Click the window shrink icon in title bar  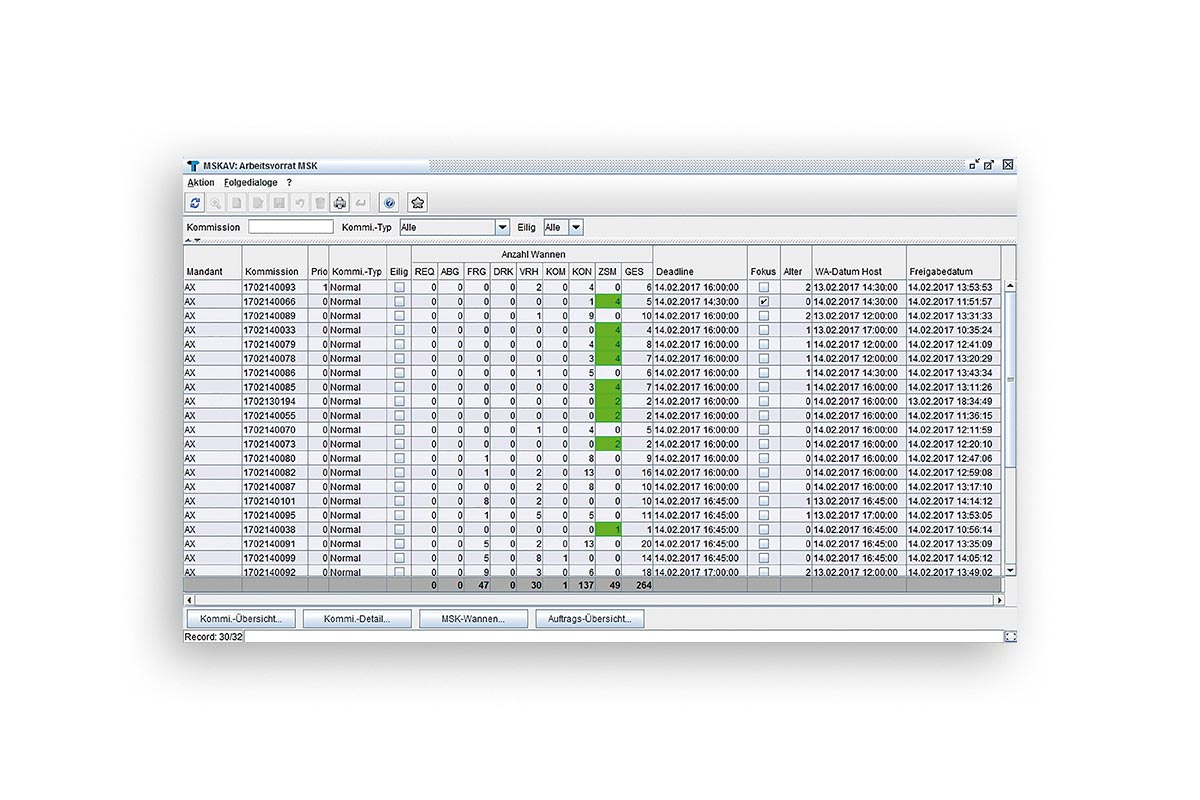[974, 165]
